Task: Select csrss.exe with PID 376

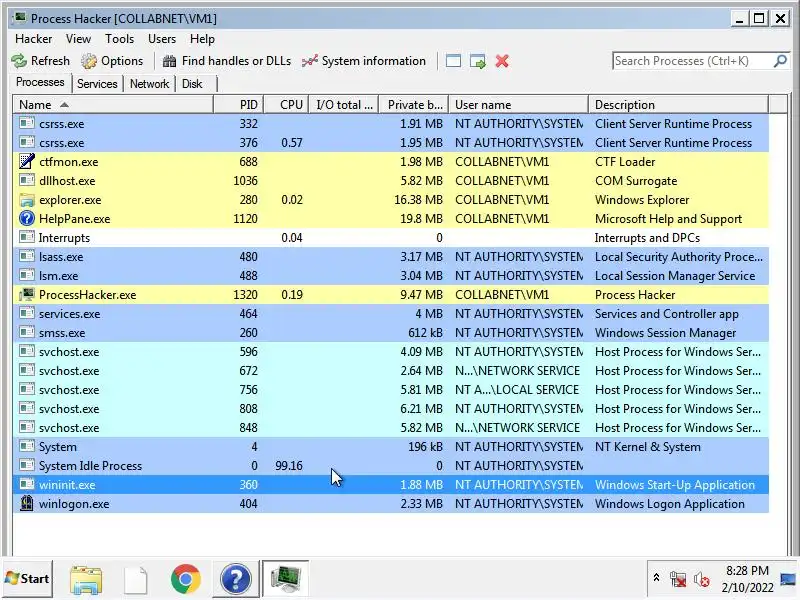Action: pyautogui.click(x=390, y=142)
